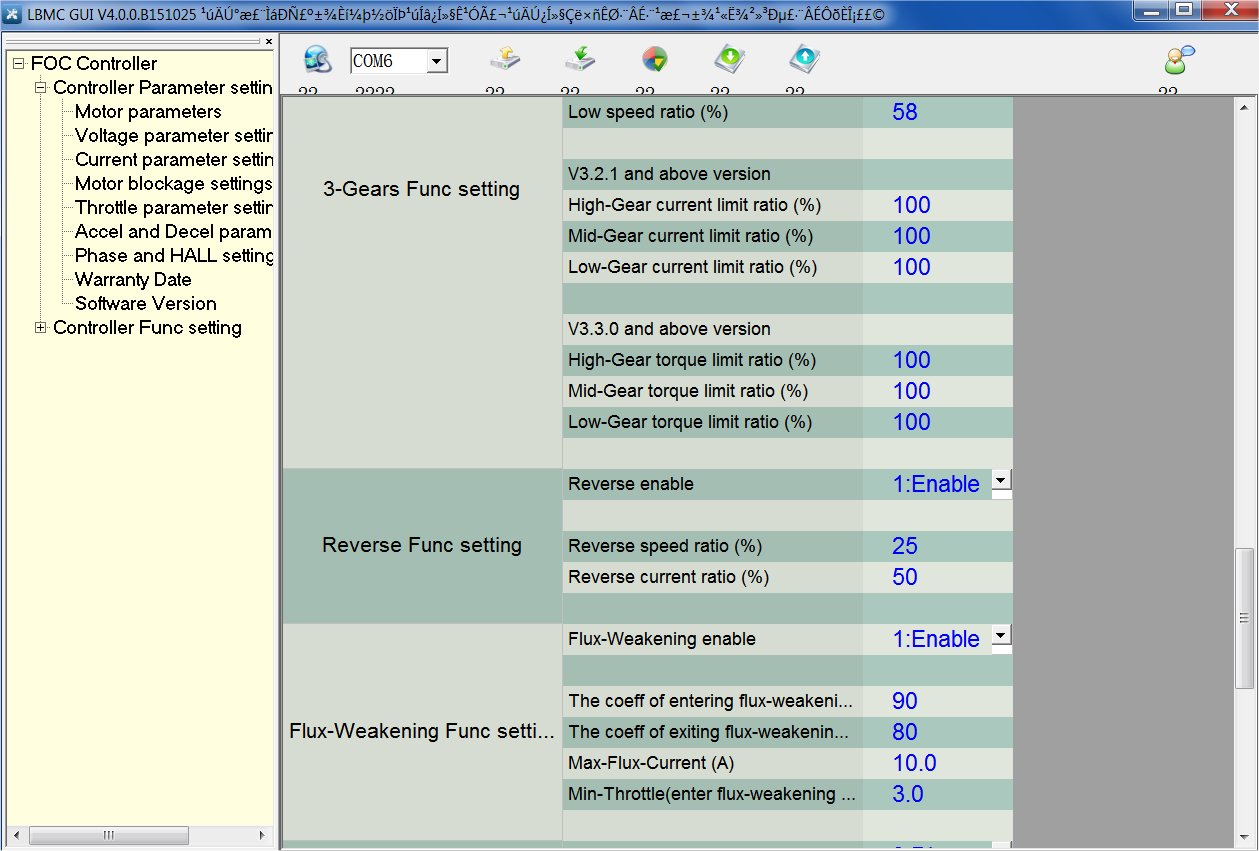Open Software Version tree item
The image size is (1259, 851).
(x=145, y=304)
